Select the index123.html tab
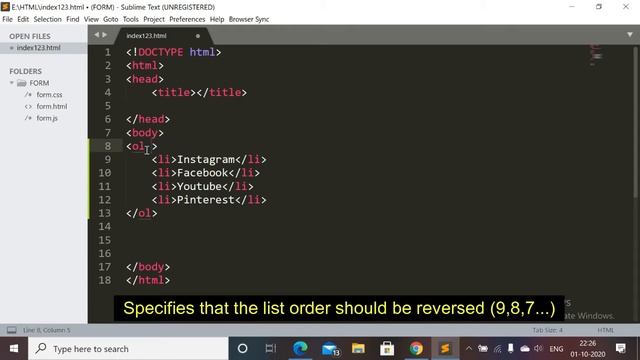The width and height of the screenshot is (640, 360). [x=163, y=36]
